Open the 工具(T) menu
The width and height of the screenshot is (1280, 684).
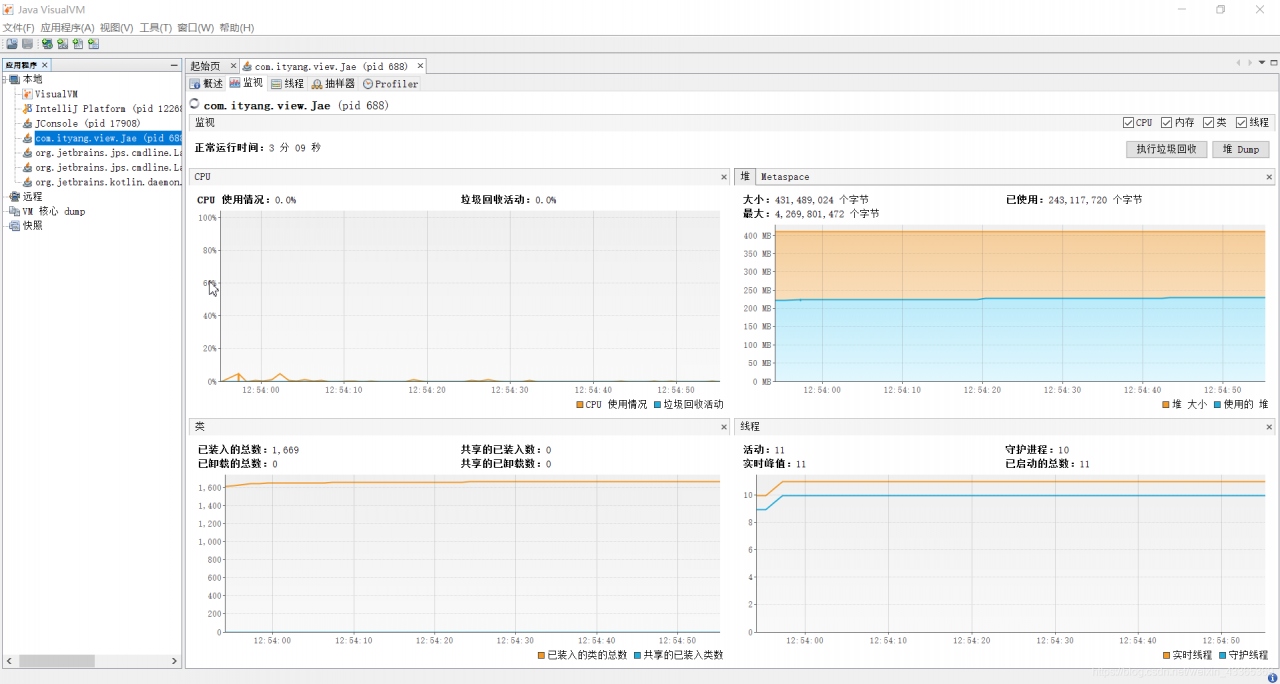(155, 28)
